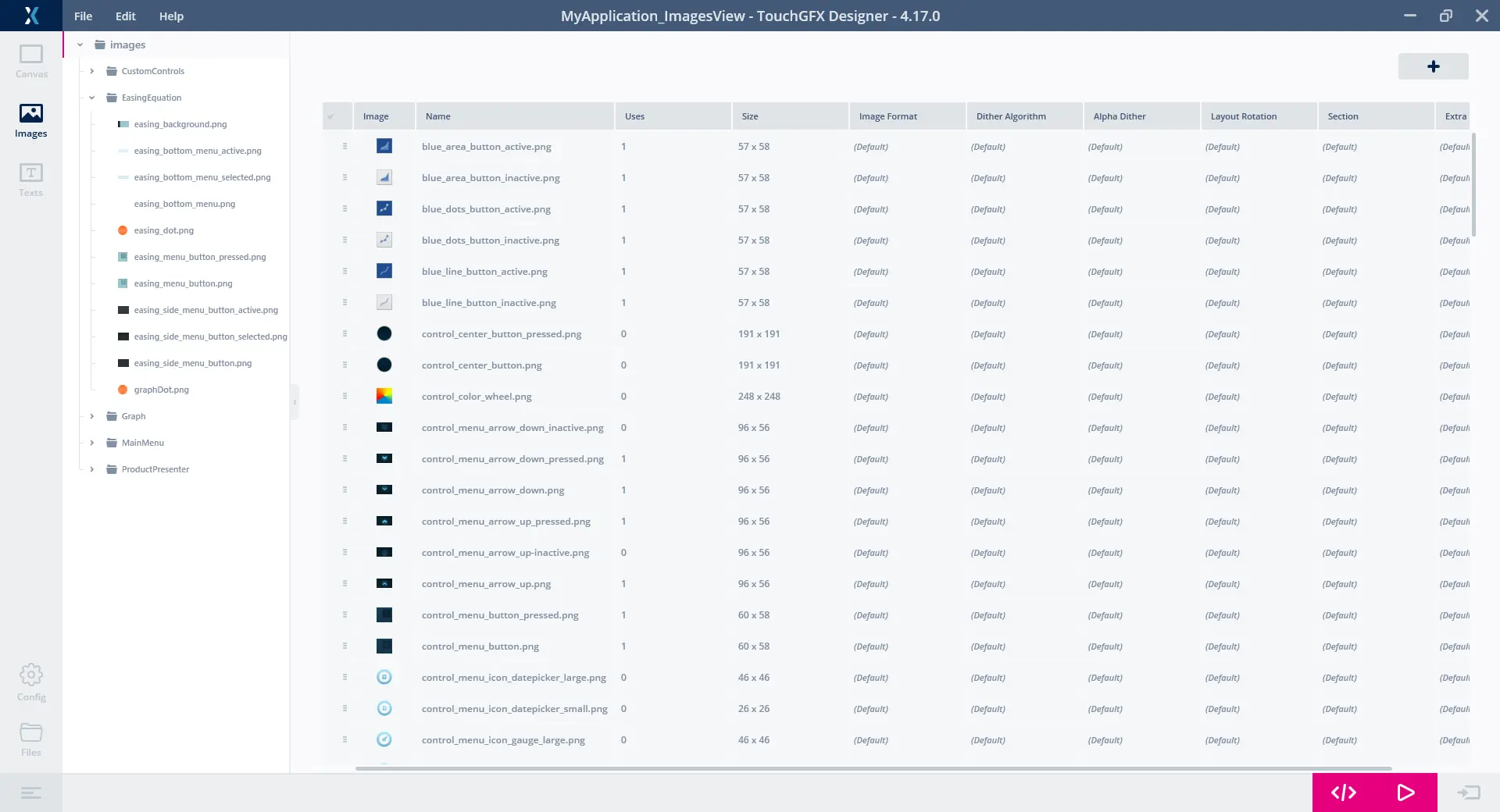Open the Config settings panel
Screen dimensions: 1500x812
point(31,682)
